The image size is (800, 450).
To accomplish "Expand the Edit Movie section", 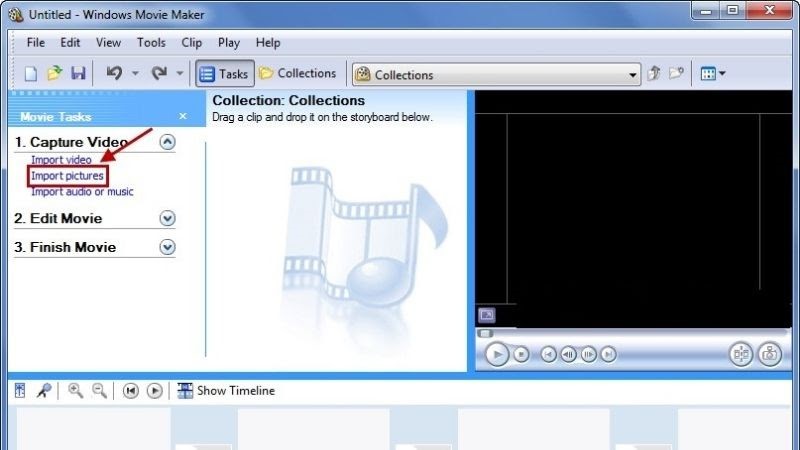I will coord(167,218).
